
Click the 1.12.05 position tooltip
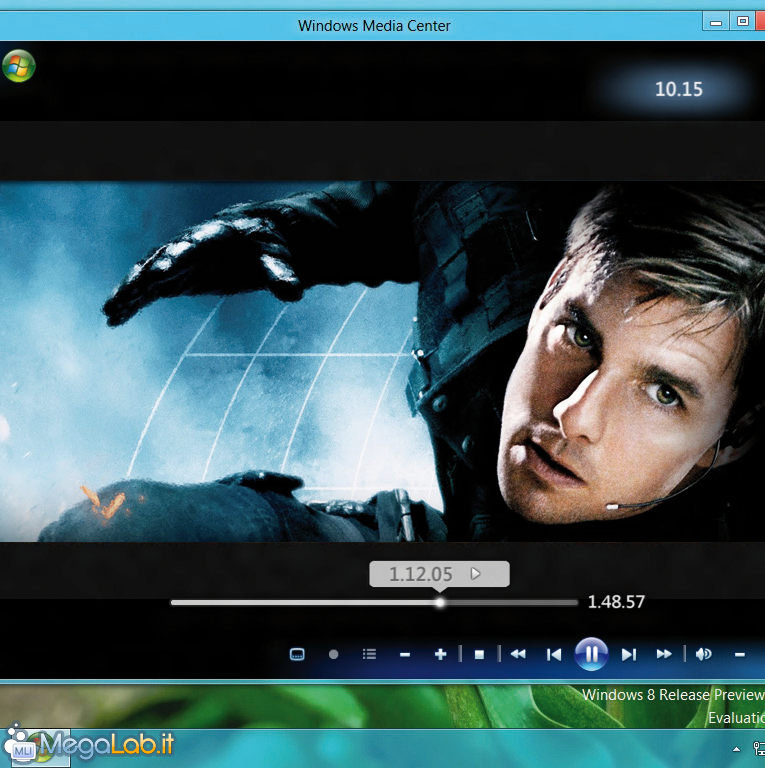(x=439, y=574)
